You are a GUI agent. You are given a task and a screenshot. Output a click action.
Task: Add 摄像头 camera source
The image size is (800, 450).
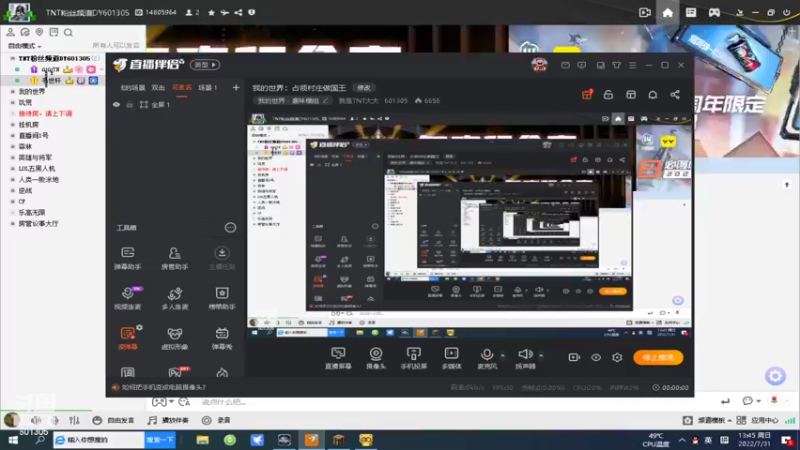[x=376, y=358]
